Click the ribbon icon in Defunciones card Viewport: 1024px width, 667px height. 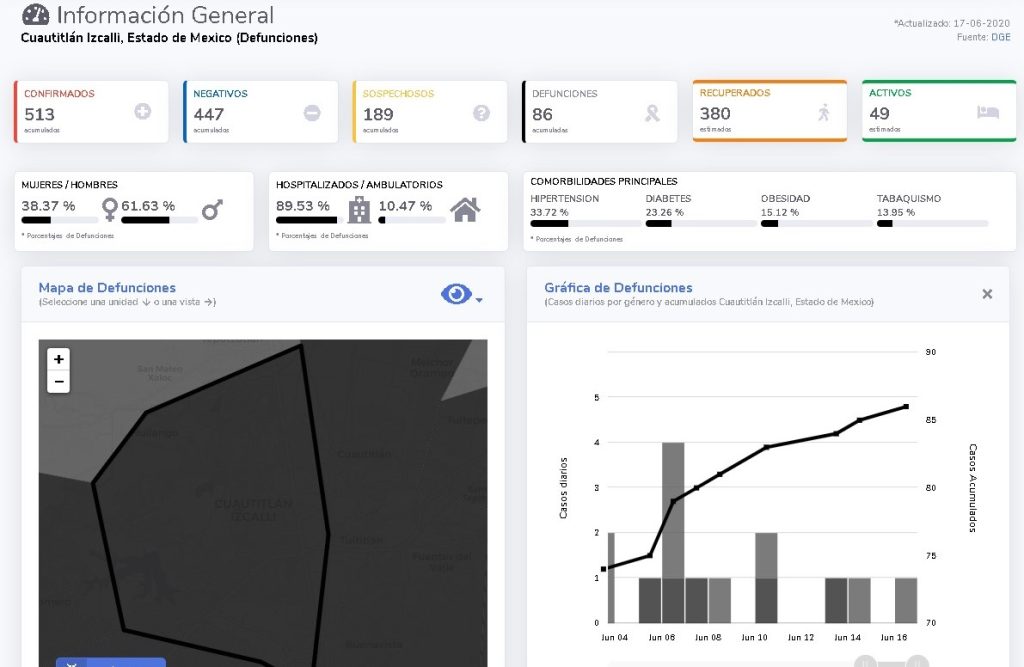pos(652,113)
